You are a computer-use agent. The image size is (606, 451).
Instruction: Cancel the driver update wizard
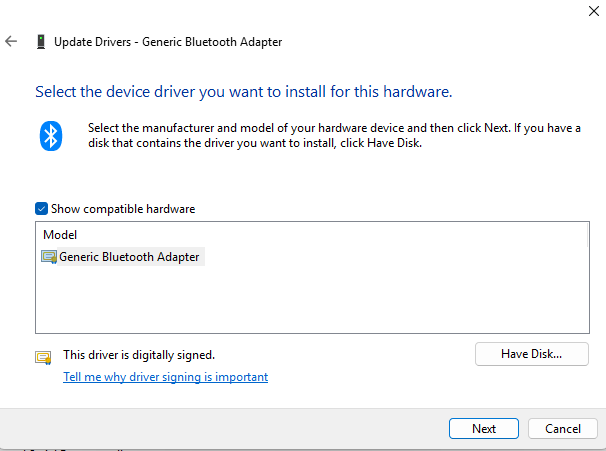point(563,429)
